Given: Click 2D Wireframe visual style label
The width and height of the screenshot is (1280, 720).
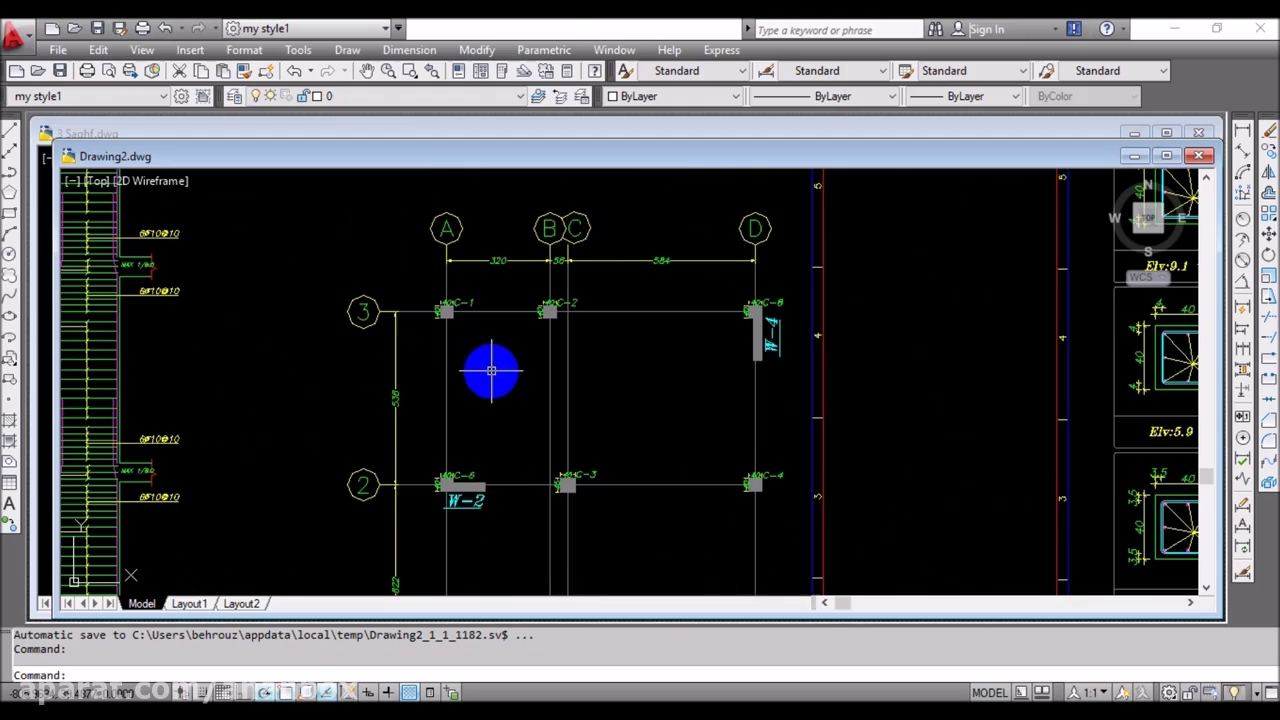Looking at the screenshot, I should click(151, 181).
